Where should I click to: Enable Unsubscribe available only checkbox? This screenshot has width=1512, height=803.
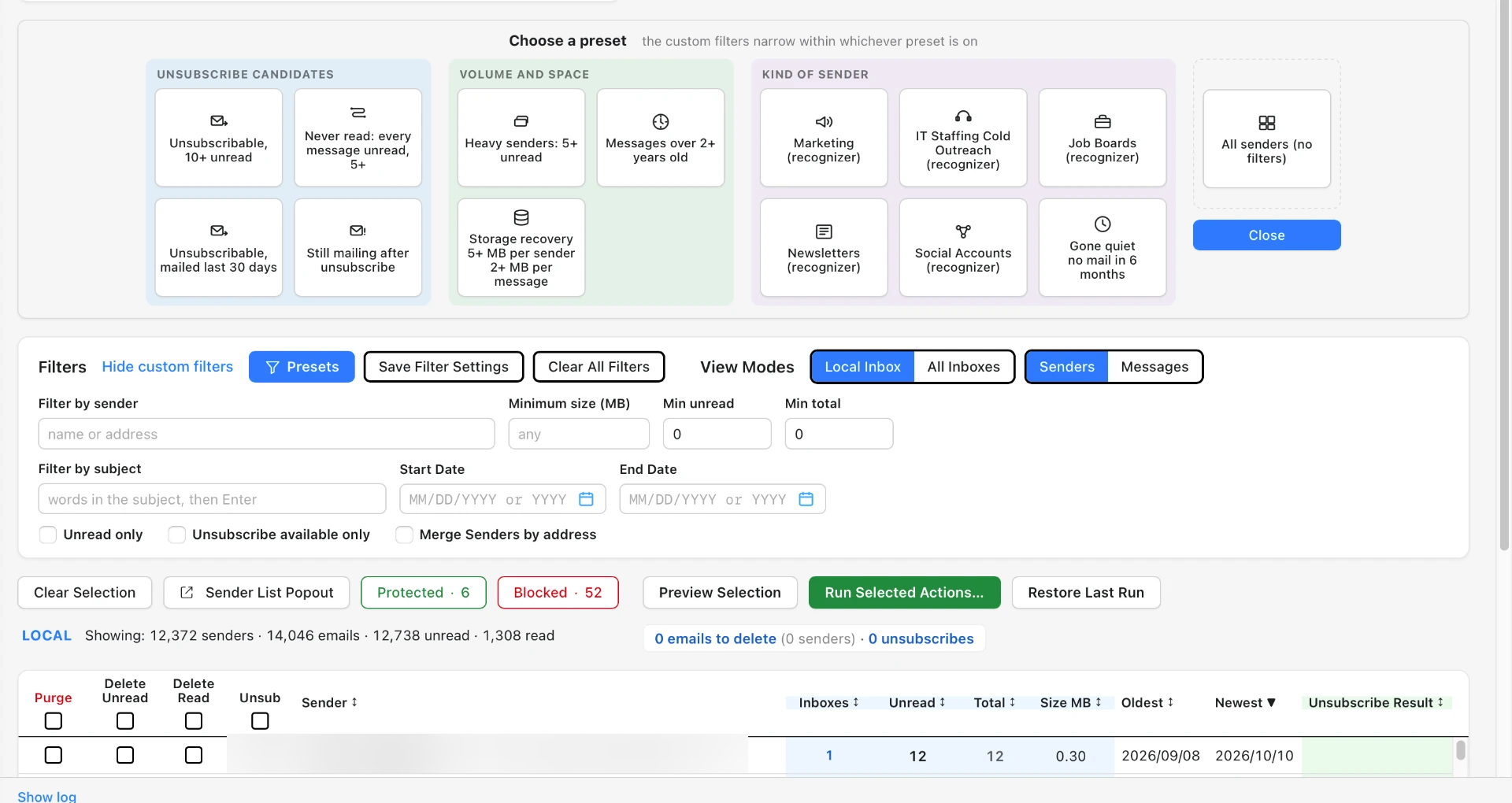pos(177,535)
